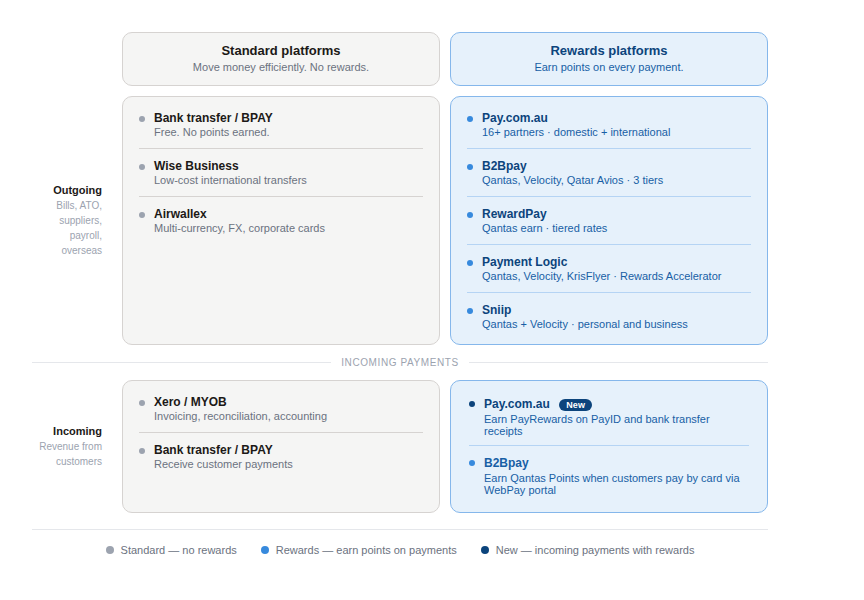This screenshot has height=600, width=864.
Task: Select Bank transfer / BPAY receive customer payments
Action: point(281,456)
